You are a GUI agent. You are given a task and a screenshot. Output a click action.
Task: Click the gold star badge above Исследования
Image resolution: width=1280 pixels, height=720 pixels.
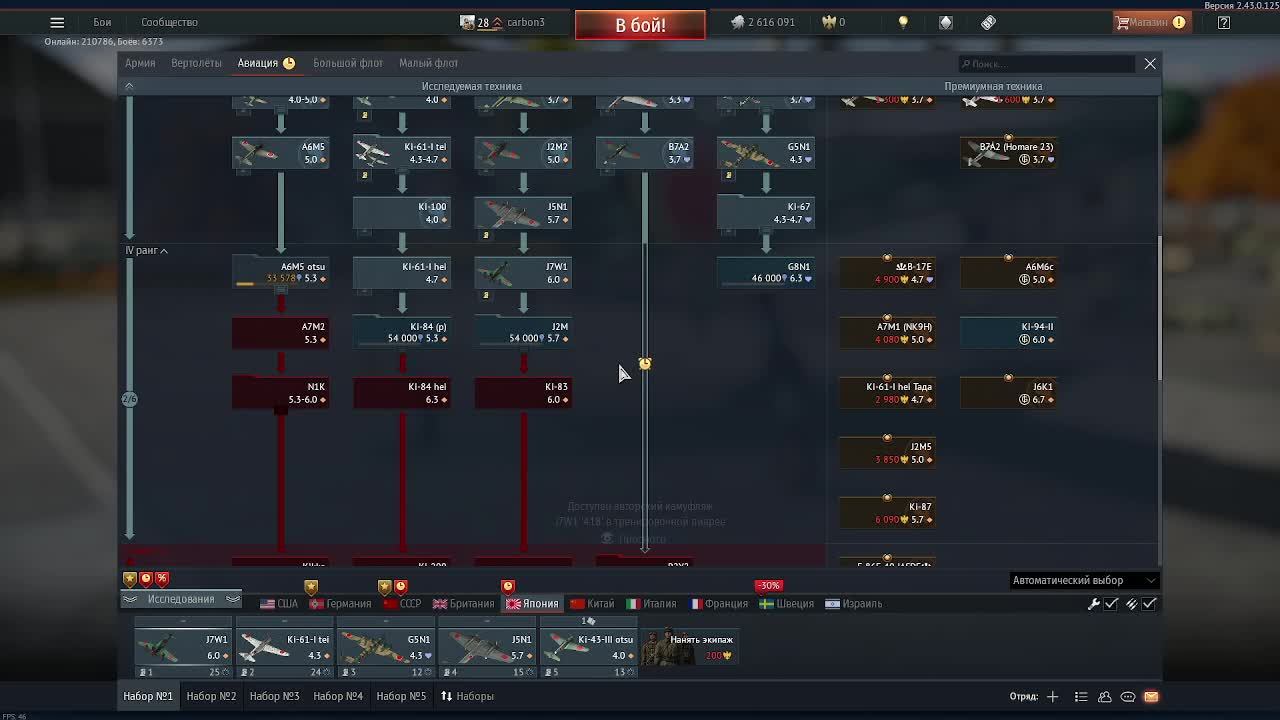pyautogui.click(x=130, y=579)
